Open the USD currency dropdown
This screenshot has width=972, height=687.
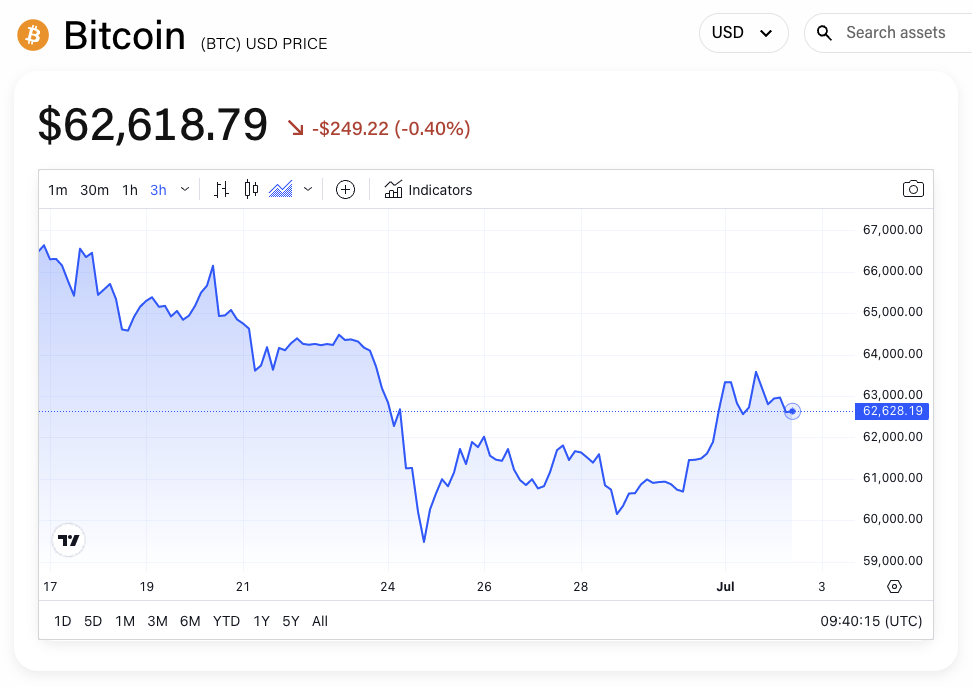[x=743, y=32]
